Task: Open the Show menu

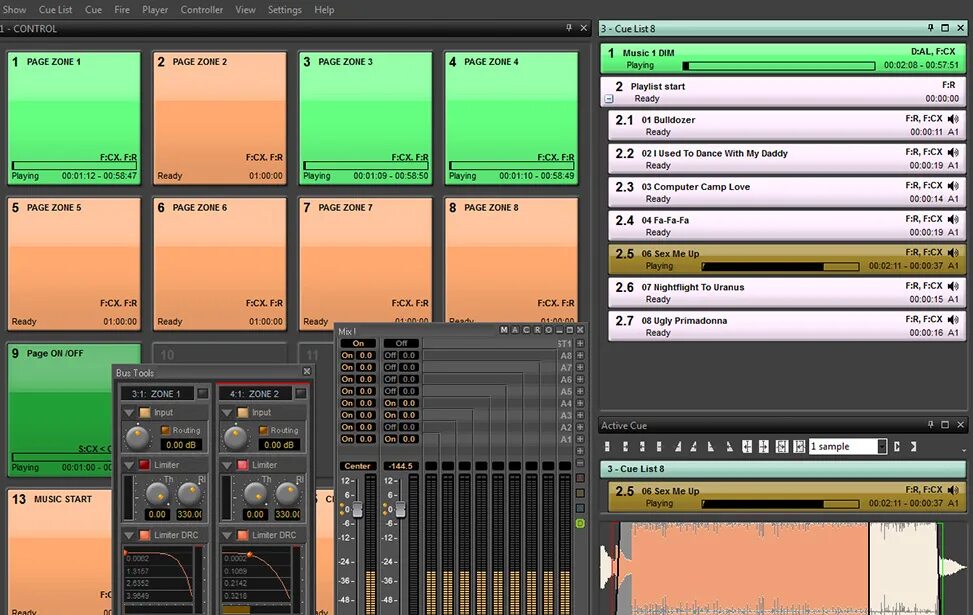Action: pyautogui.click(x=15, y=9)
